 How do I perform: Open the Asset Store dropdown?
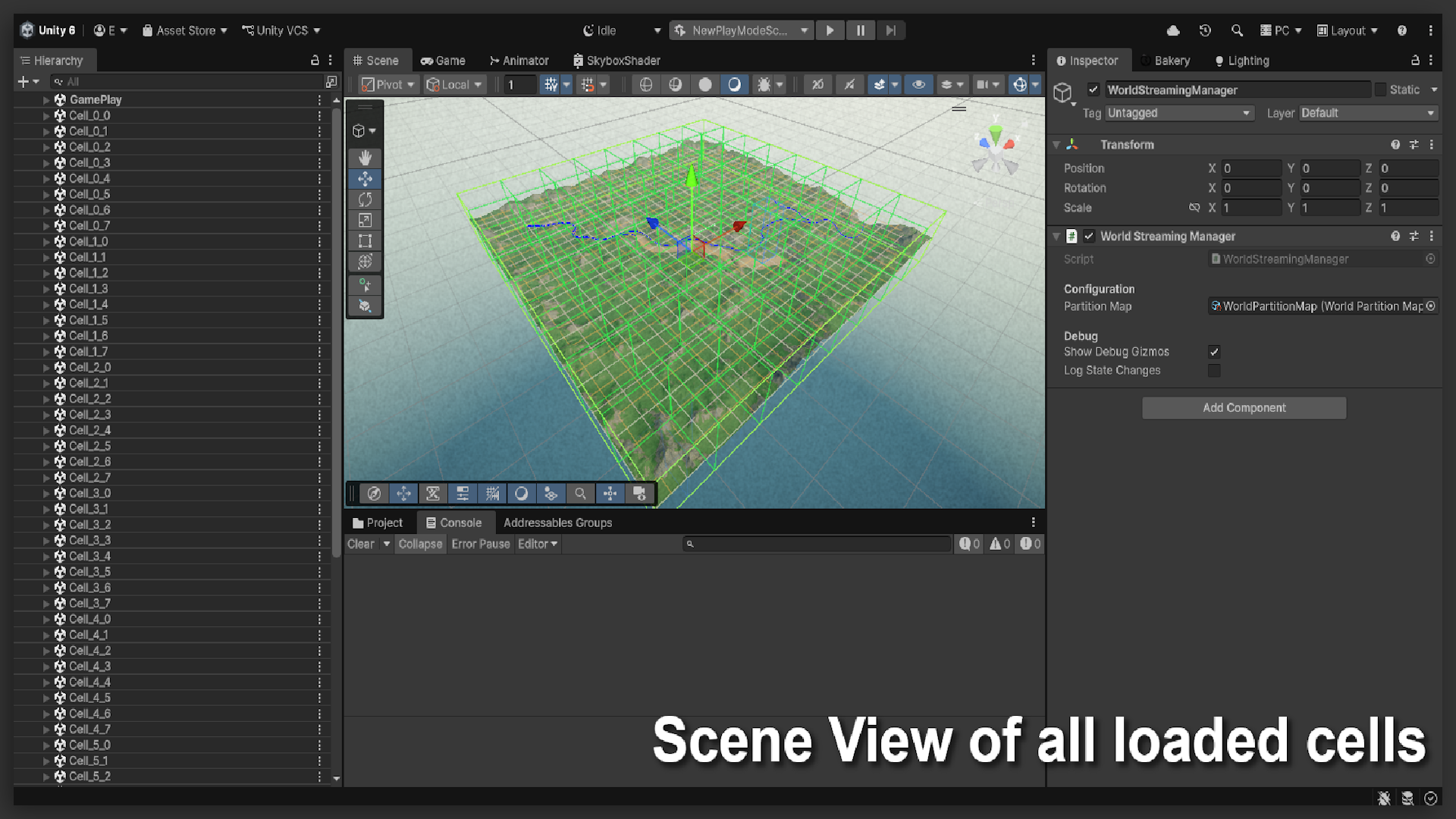pos(184,30)
